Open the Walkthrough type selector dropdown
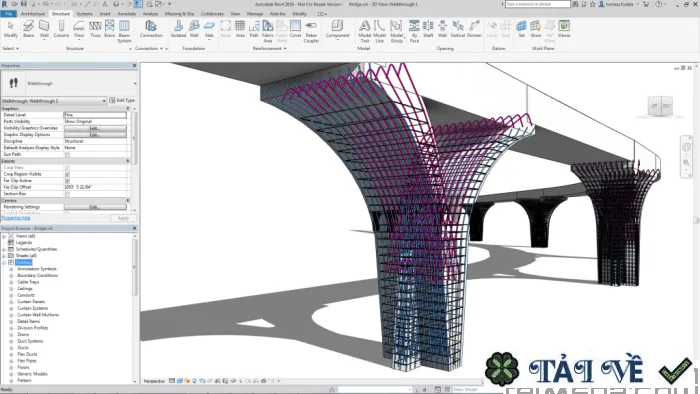This screenshot has width=700, height=394. pos(135,83)
